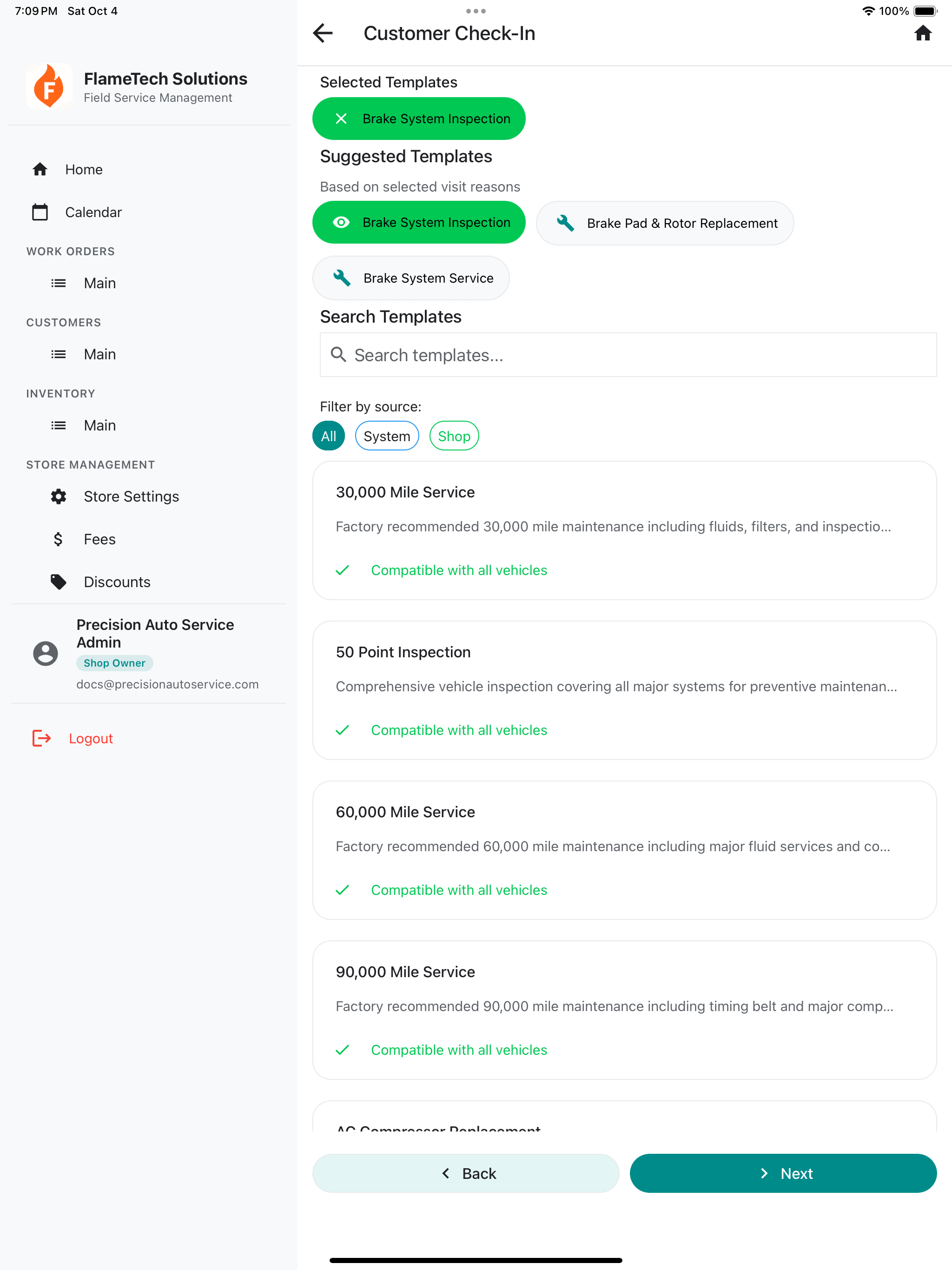Tap the back arrow in the header
The width and height of the screenshot is (952, 1270).
(x=323, y=33)
